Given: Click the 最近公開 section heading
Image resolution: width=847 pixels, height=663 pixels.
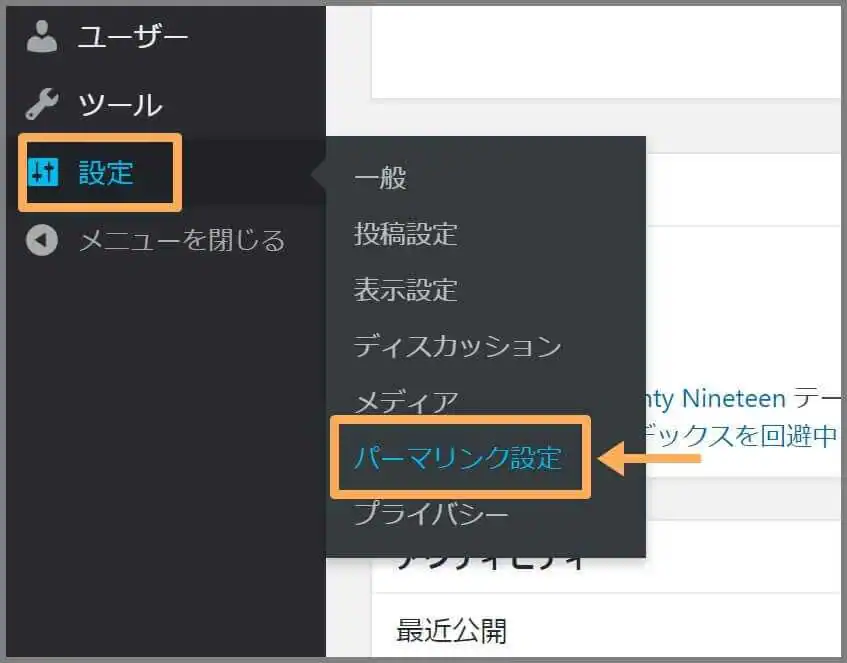Looking at the screenshot, I should tap(451, 631).
